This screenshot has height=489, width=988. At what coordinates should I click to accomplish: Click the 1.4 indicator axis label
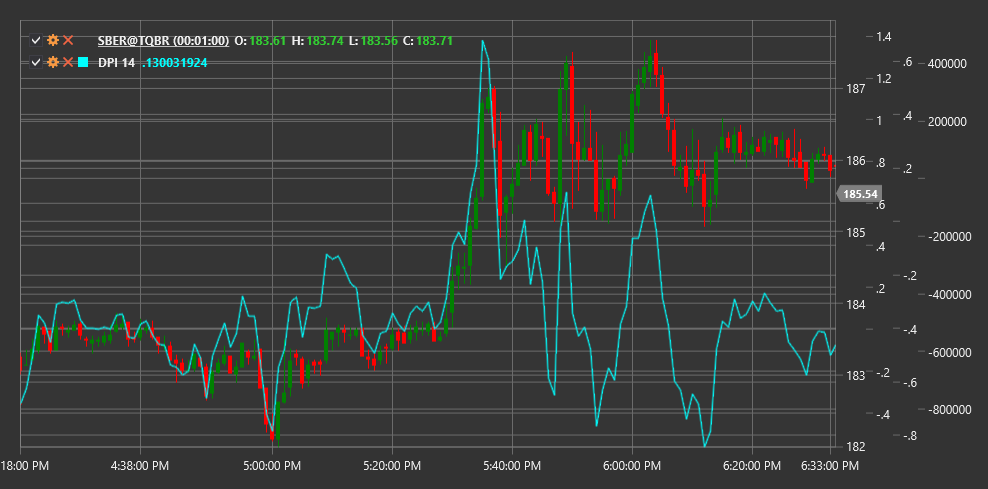[883, 37]
